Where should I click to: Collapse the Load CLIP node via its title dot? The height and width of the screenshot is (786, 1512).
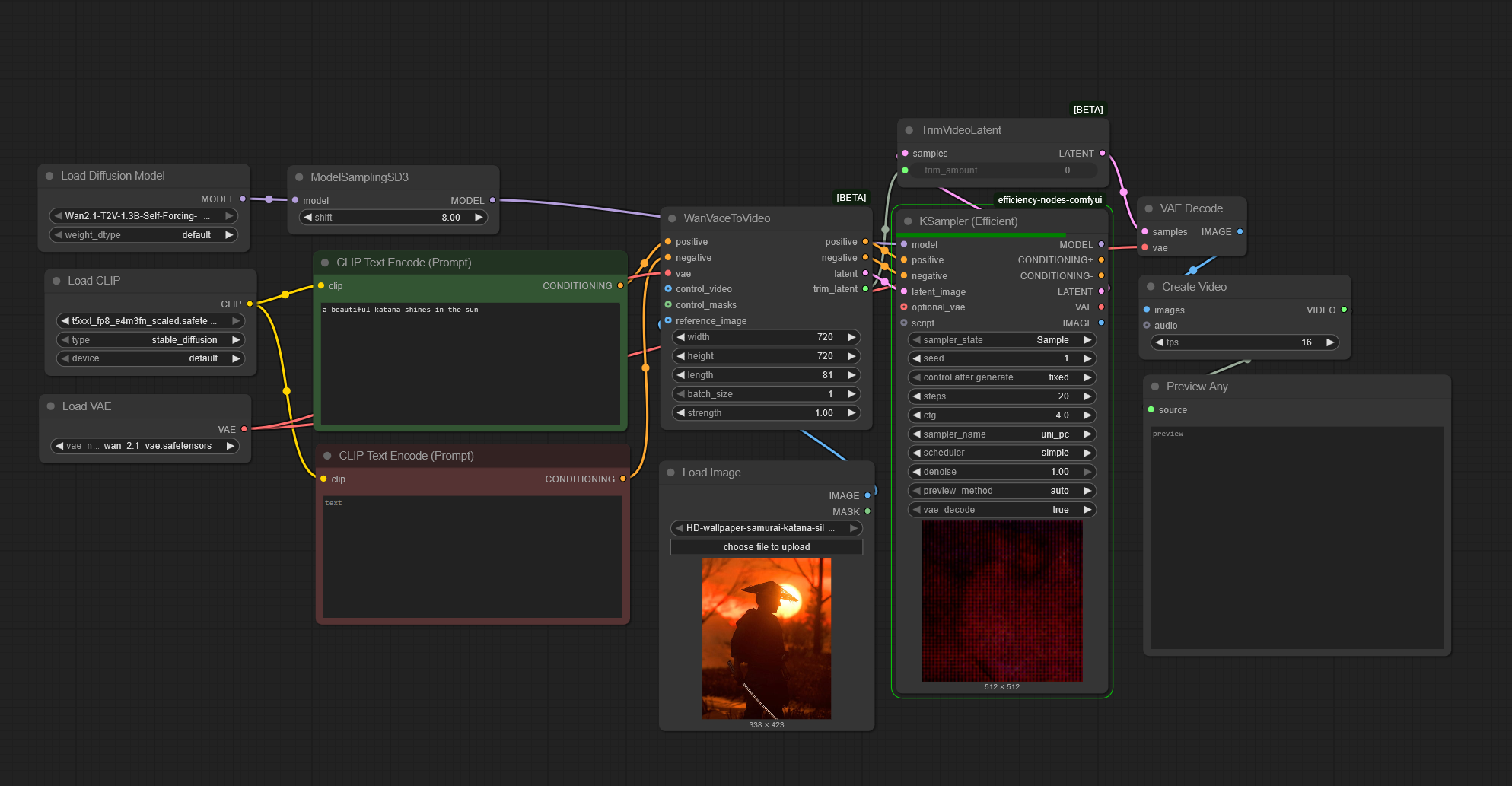[56, 281]
